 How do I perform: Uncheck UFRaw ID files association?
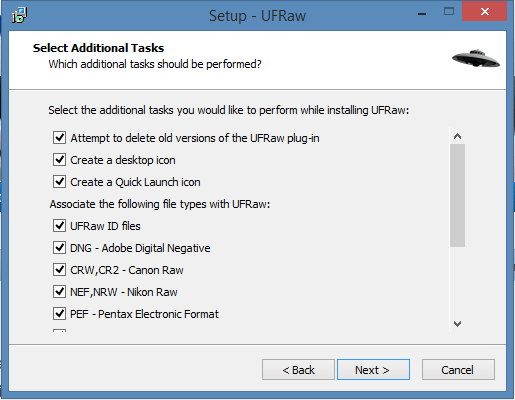tap(59, 225)
